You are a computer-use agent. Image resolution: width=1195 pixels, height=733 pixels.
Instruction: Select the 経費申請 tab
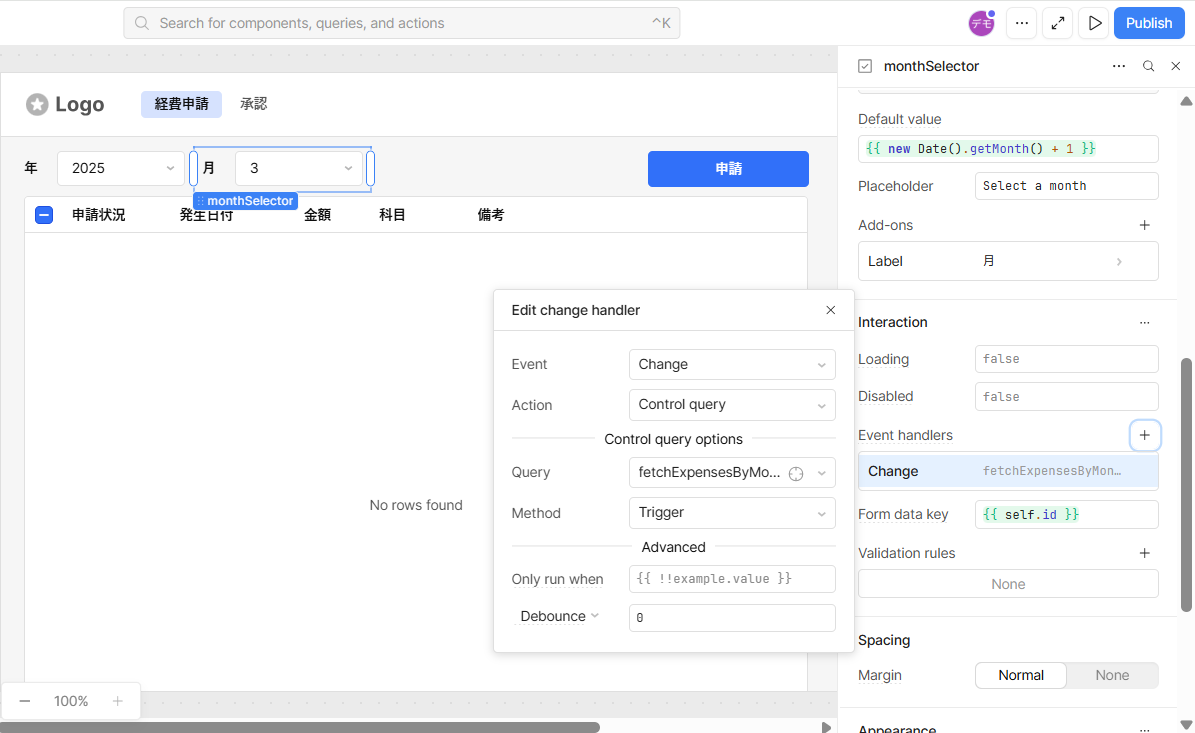[x=181, y=104]
